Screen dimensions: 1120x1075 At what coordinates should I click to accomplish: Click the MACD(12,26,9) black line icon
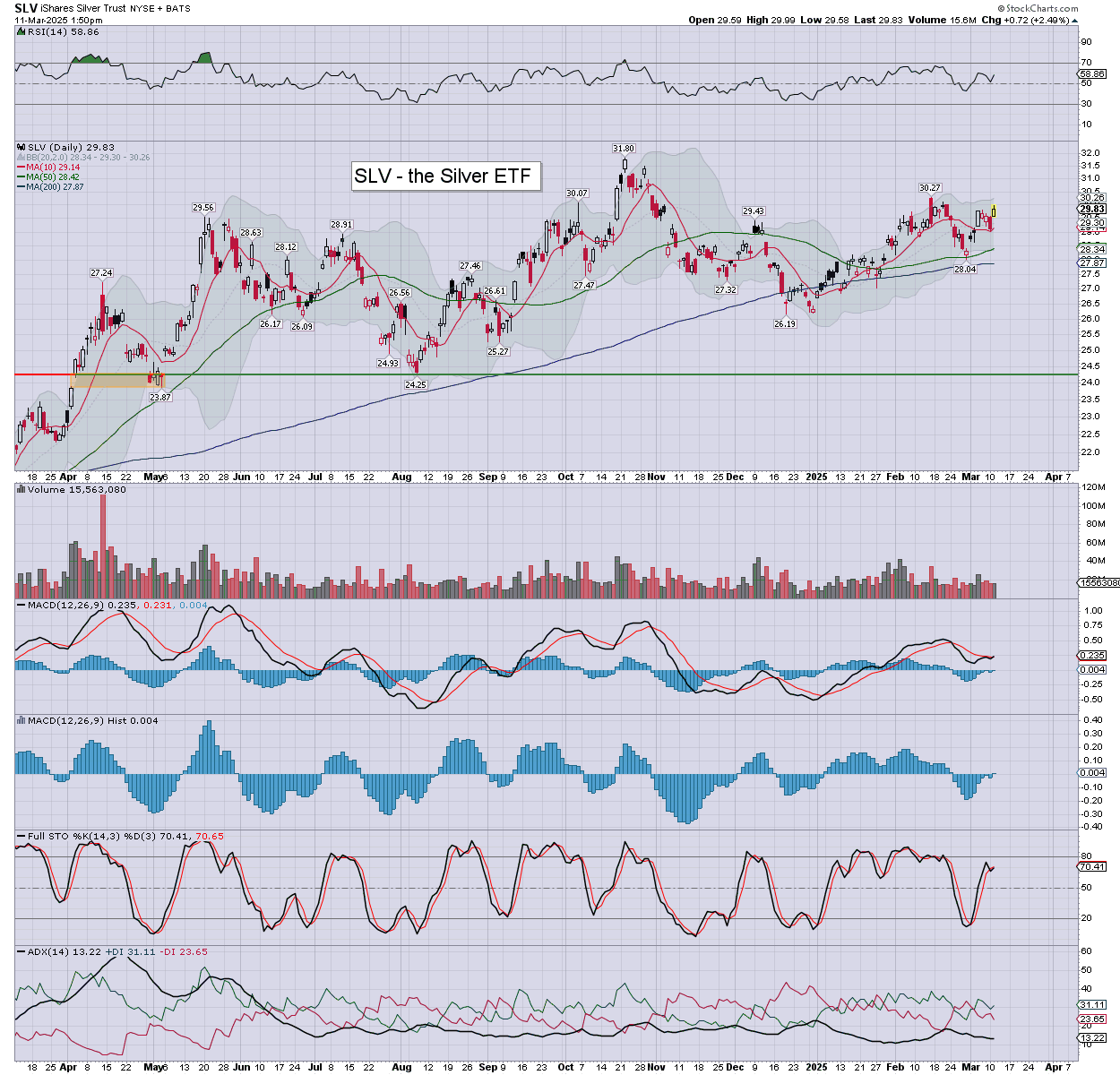point(22,606)
